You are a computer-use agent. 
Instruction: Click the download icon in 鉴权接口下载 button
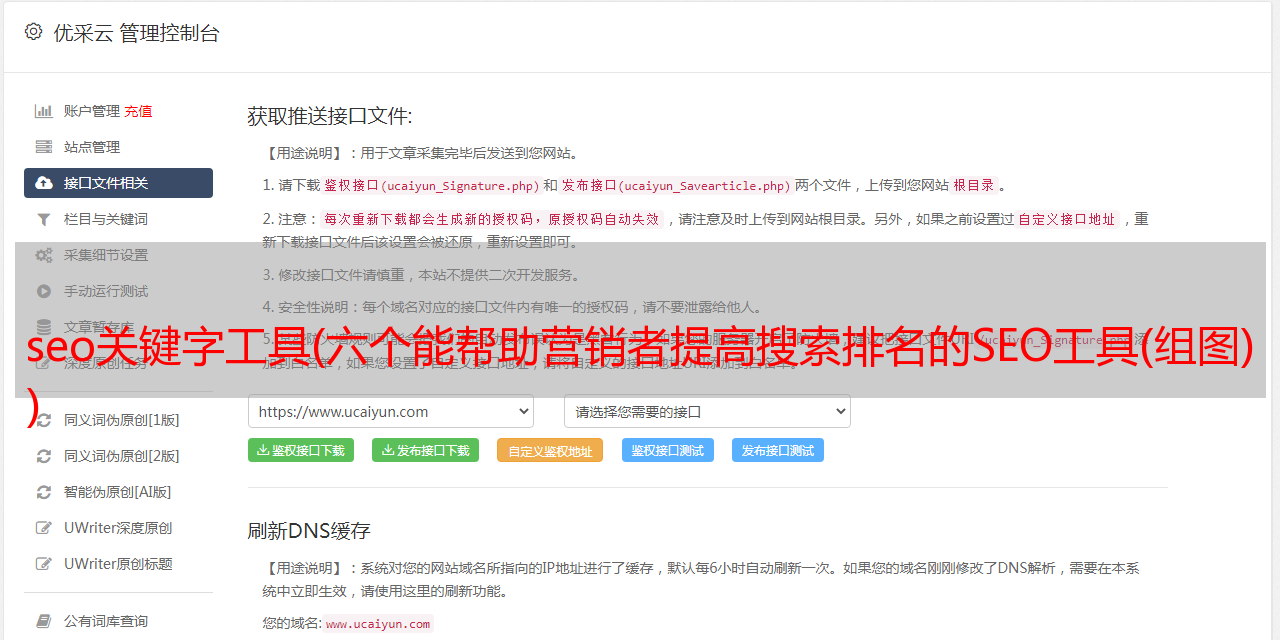tap(263, 450)
